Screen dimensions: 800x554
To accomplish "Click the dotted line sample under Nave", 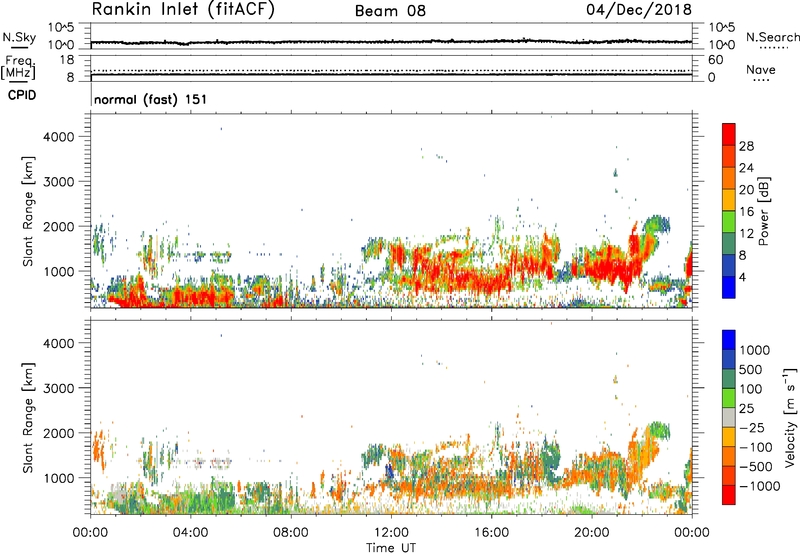I will click(x=761, y=80).
